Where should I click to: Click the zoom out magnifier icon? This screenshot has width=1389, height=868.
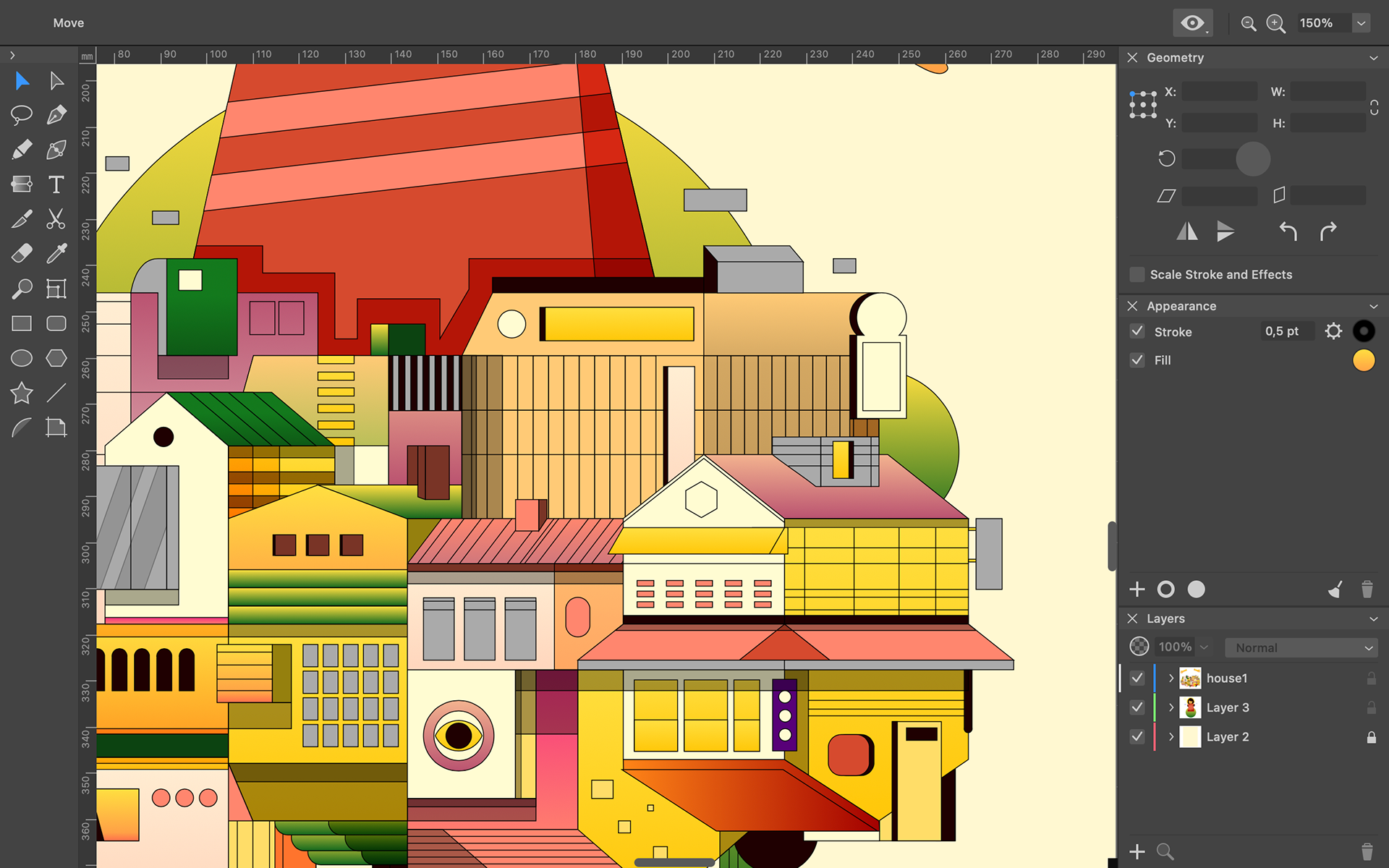[1249, 24]
